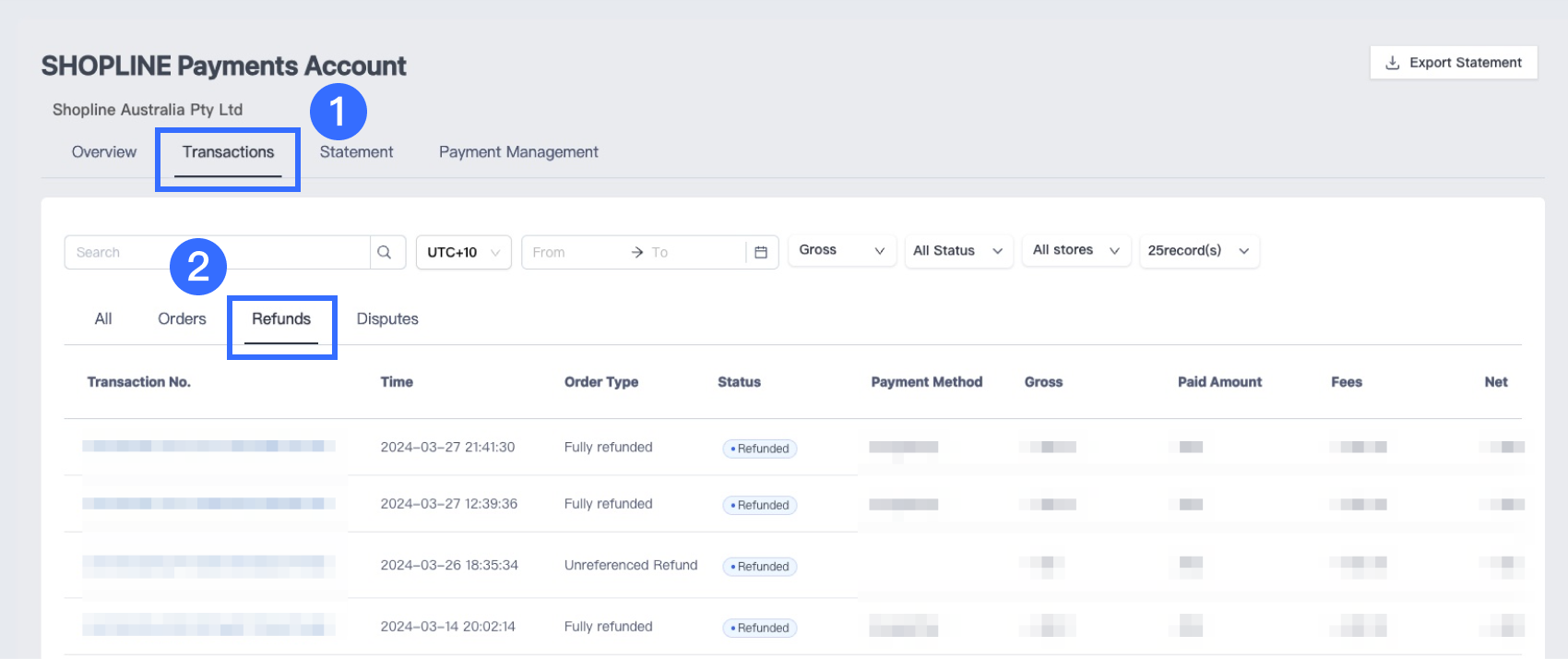Switch to the Orders sub-tab
Screen dimensions: 1568x659
[x=182, y=319]
